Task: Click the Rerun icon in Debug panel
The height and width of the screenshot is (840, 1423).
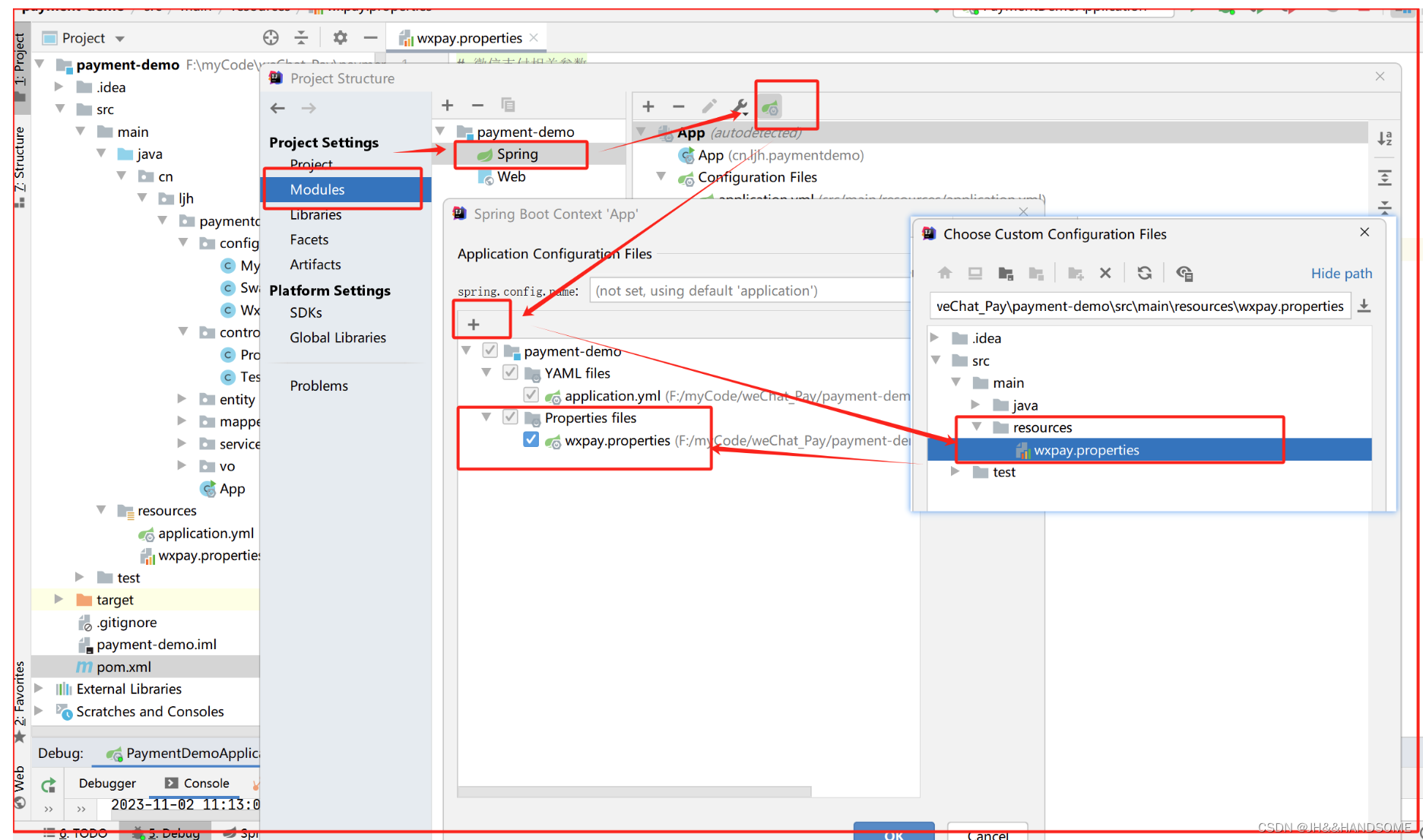Action: coord(49,785)
